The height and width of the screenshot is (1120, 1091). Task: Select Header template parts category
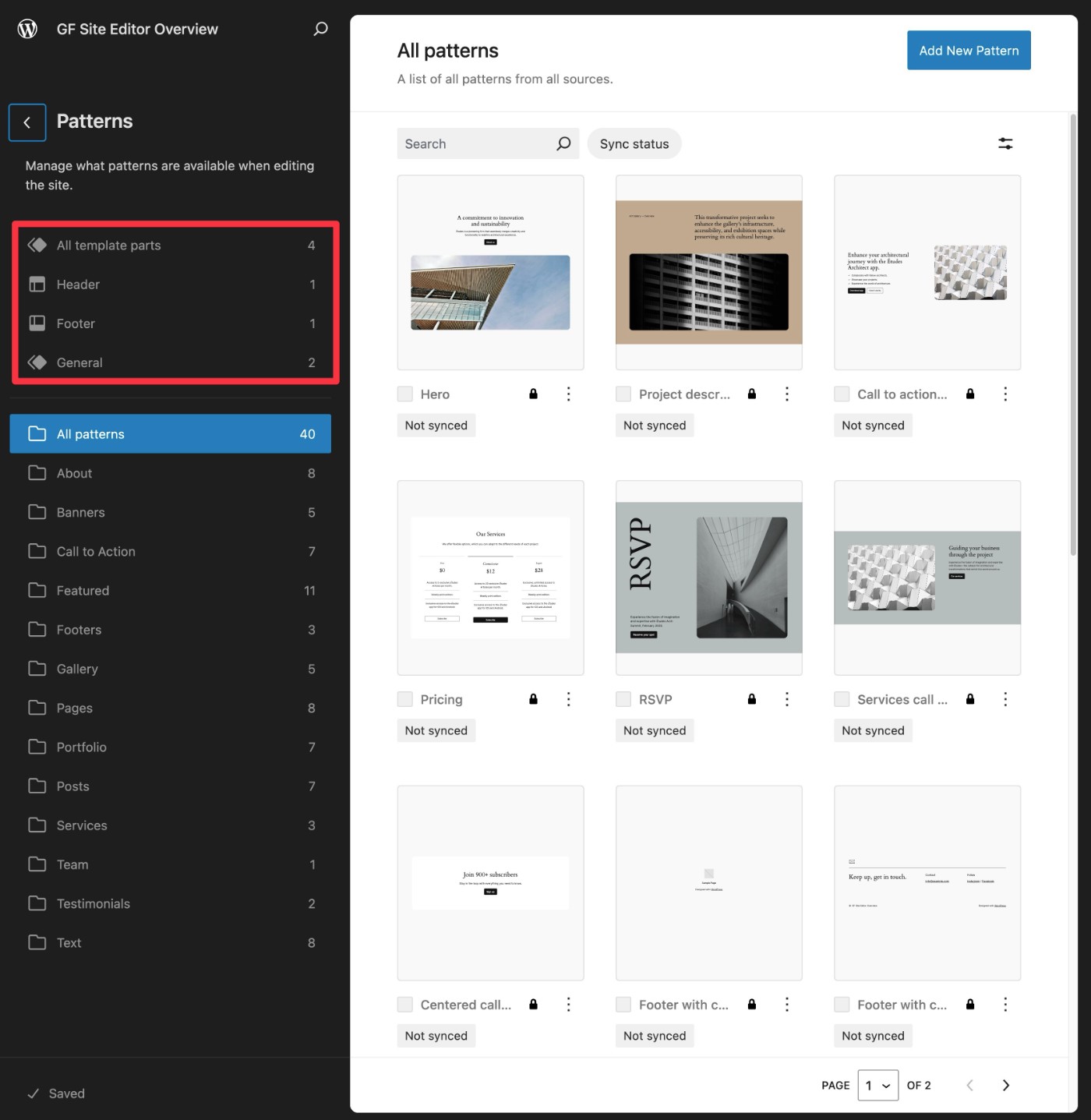[171, 284]
